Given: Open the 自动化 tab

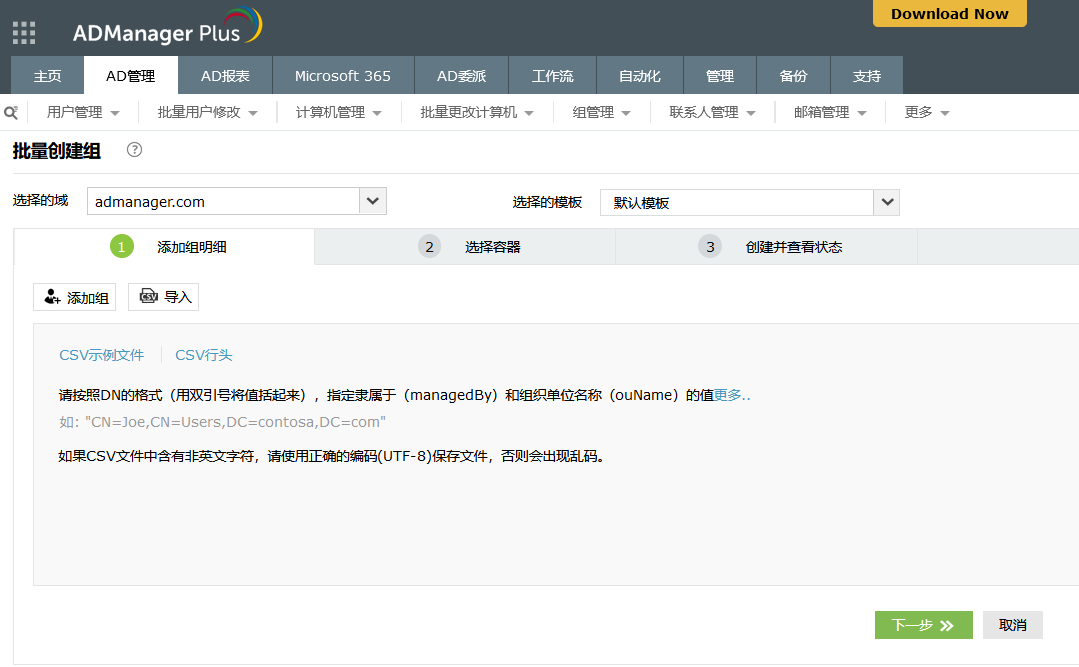Looking at the screenshot, I should point(640,76).
